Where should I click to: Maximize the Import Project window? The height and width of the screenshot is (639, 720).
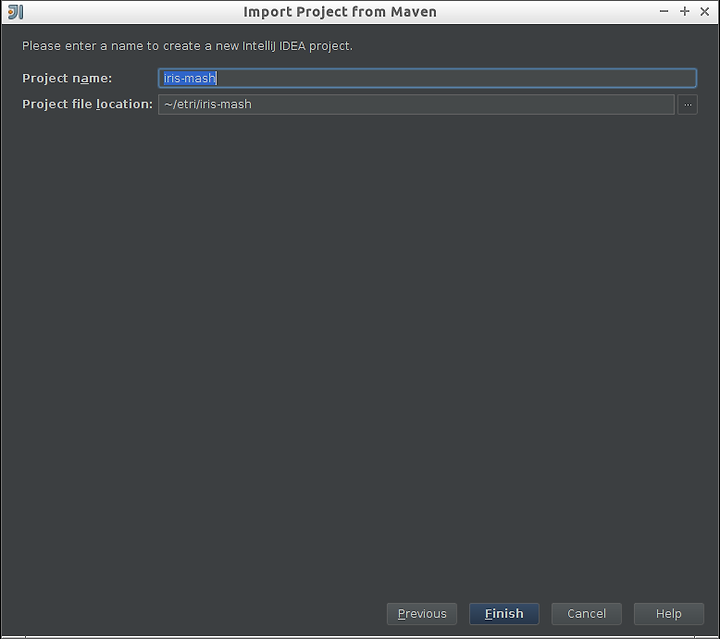point(685,11)
